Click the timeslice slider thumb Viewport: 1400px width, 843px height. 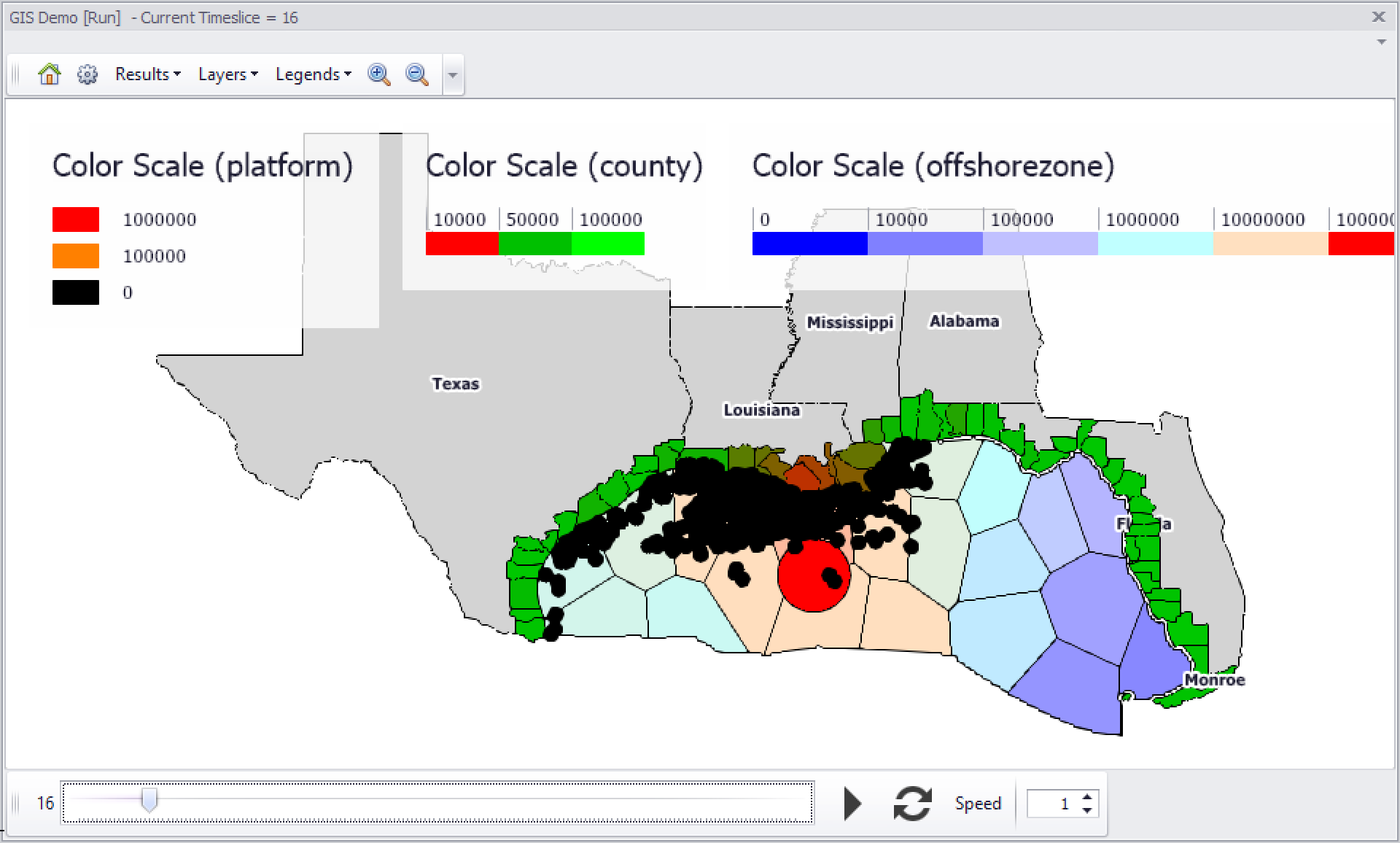149,800
